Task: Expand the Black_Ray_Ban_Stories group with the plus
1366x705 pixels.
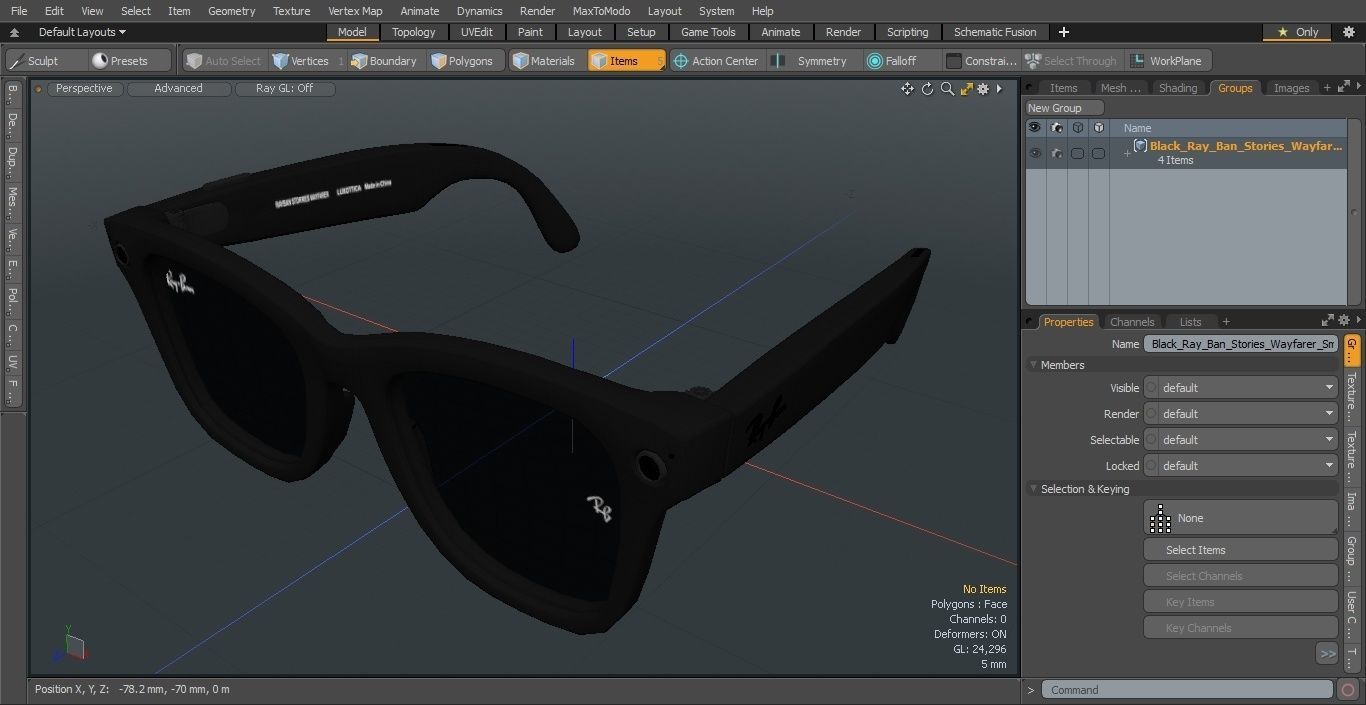Action: pos(1127,153)
